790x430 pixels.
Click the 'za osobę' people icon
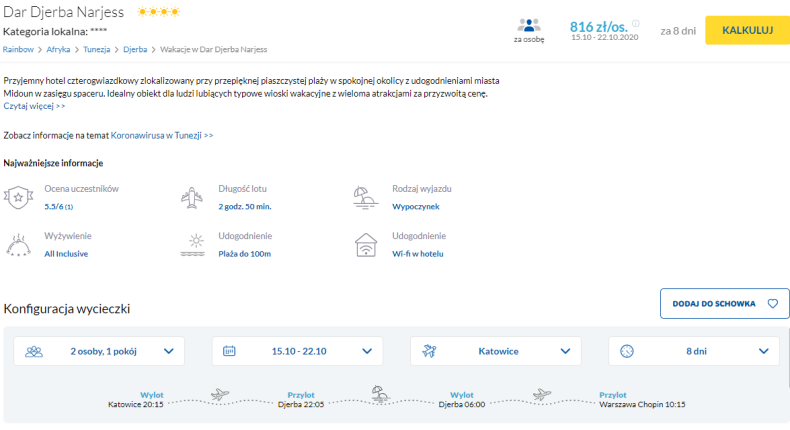click(529, 25)
